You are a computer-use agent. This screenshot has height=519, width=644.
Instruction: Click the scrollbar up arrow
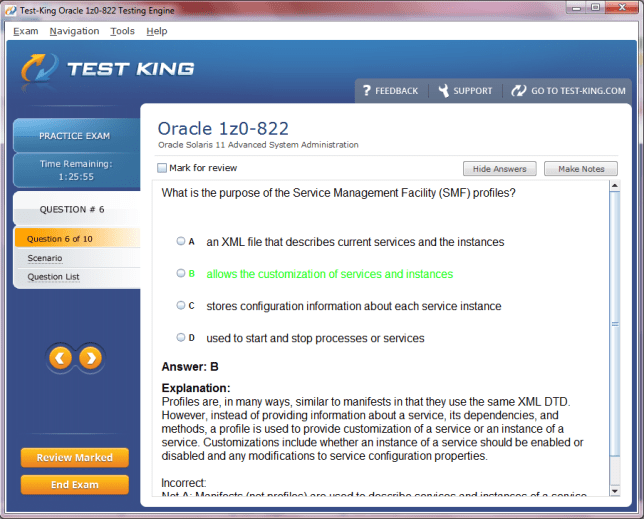click(x=614, y=186)
